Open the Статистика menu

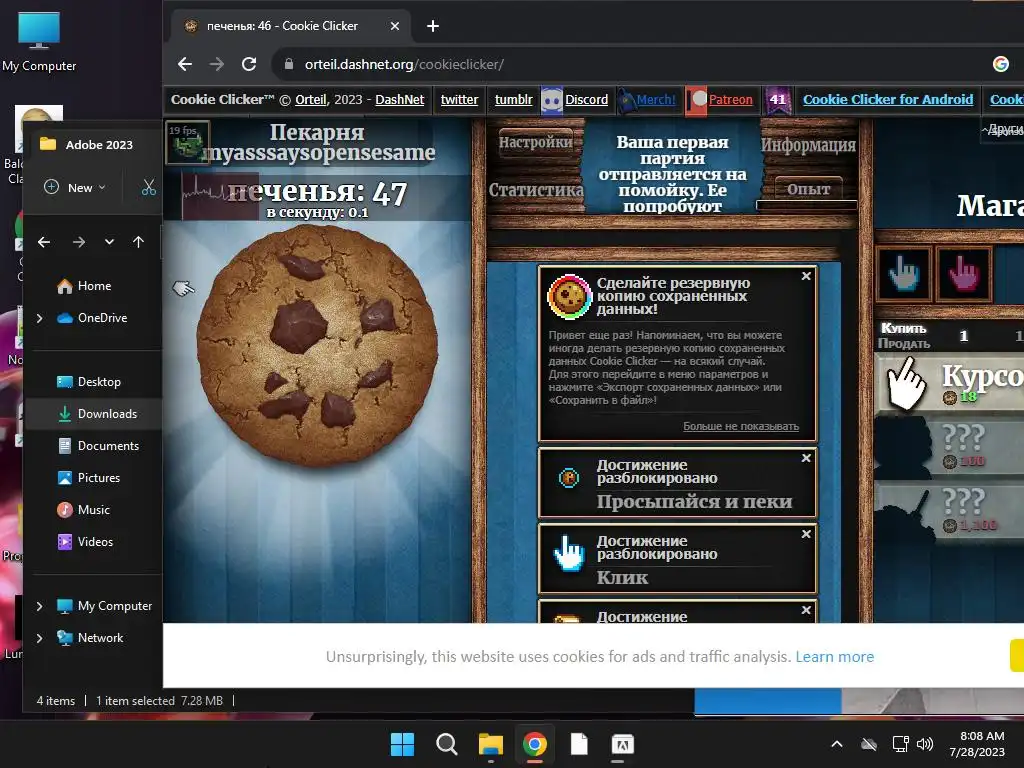point(536,189)
